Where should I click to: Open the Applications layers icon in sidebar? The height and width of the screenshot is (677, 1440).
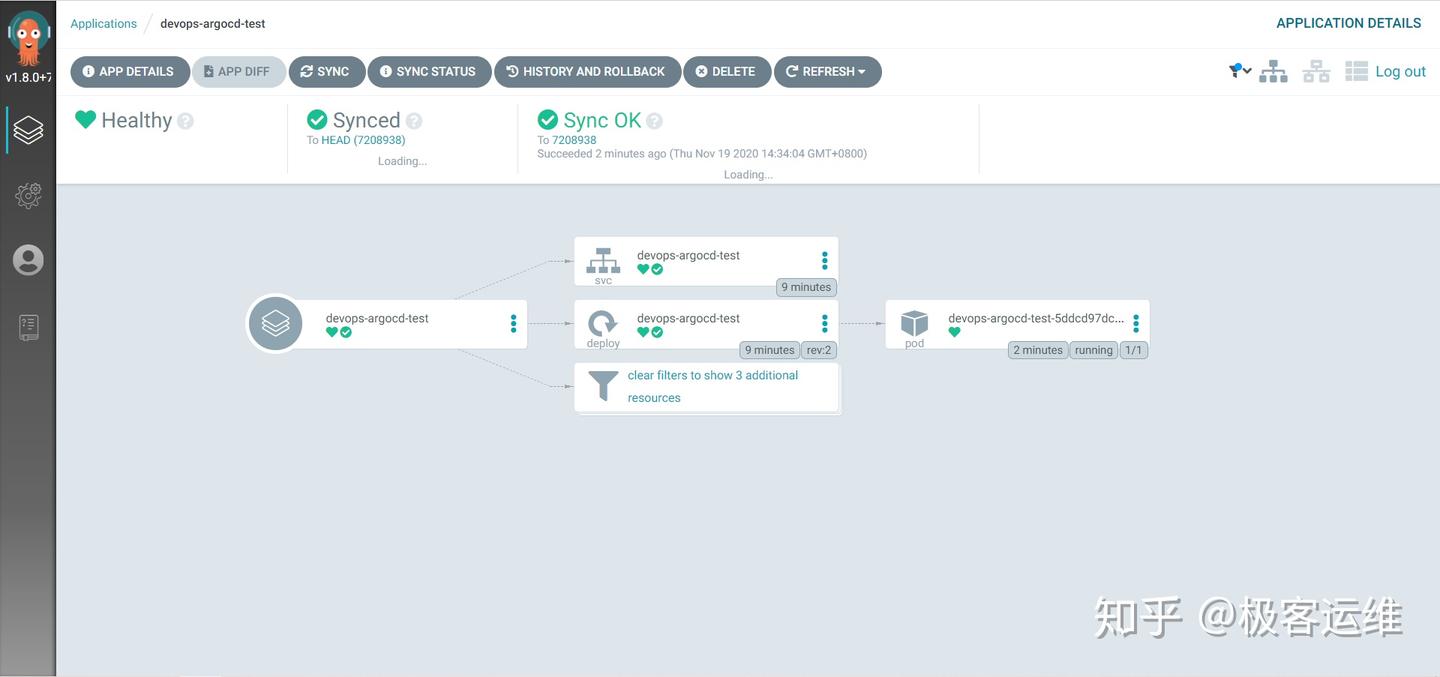pos(28,130)
